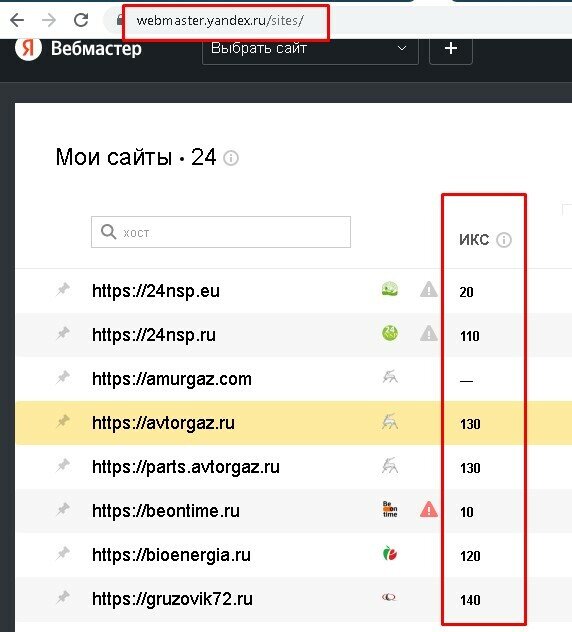Screen dimensions: 572x632
Task: Sort by the ИКС column header
Action: coord(474,240)
